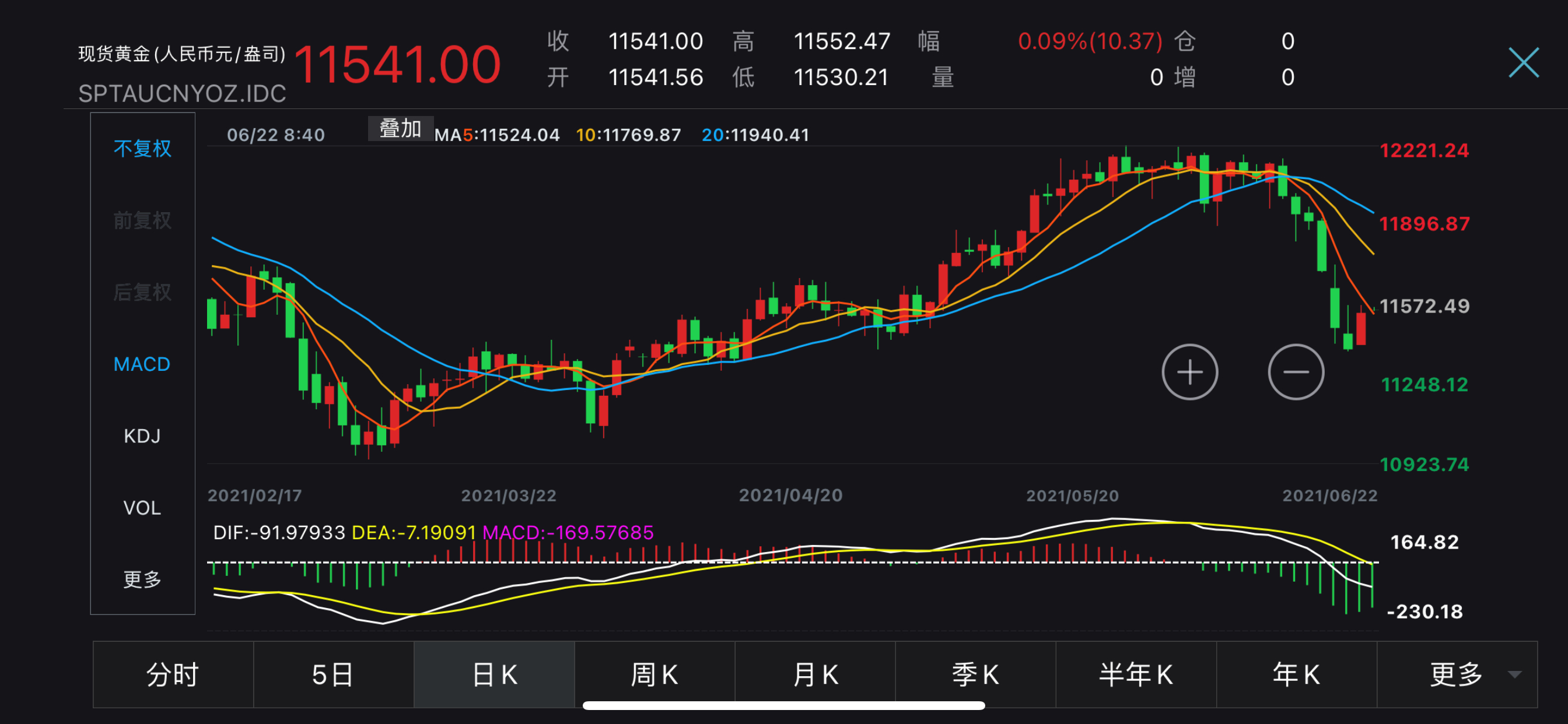Switch indicator to VOL

tap(142, 507)
